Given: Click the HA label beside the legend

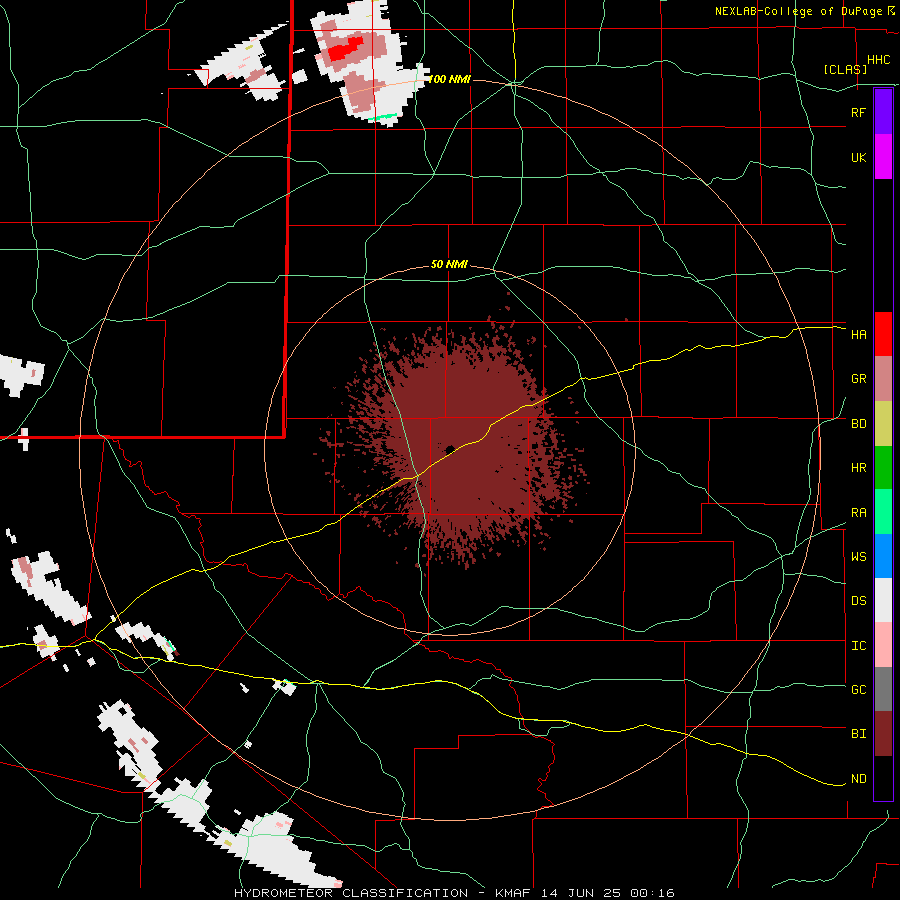Looking at the screenshot, I should [x=859, y=335].
